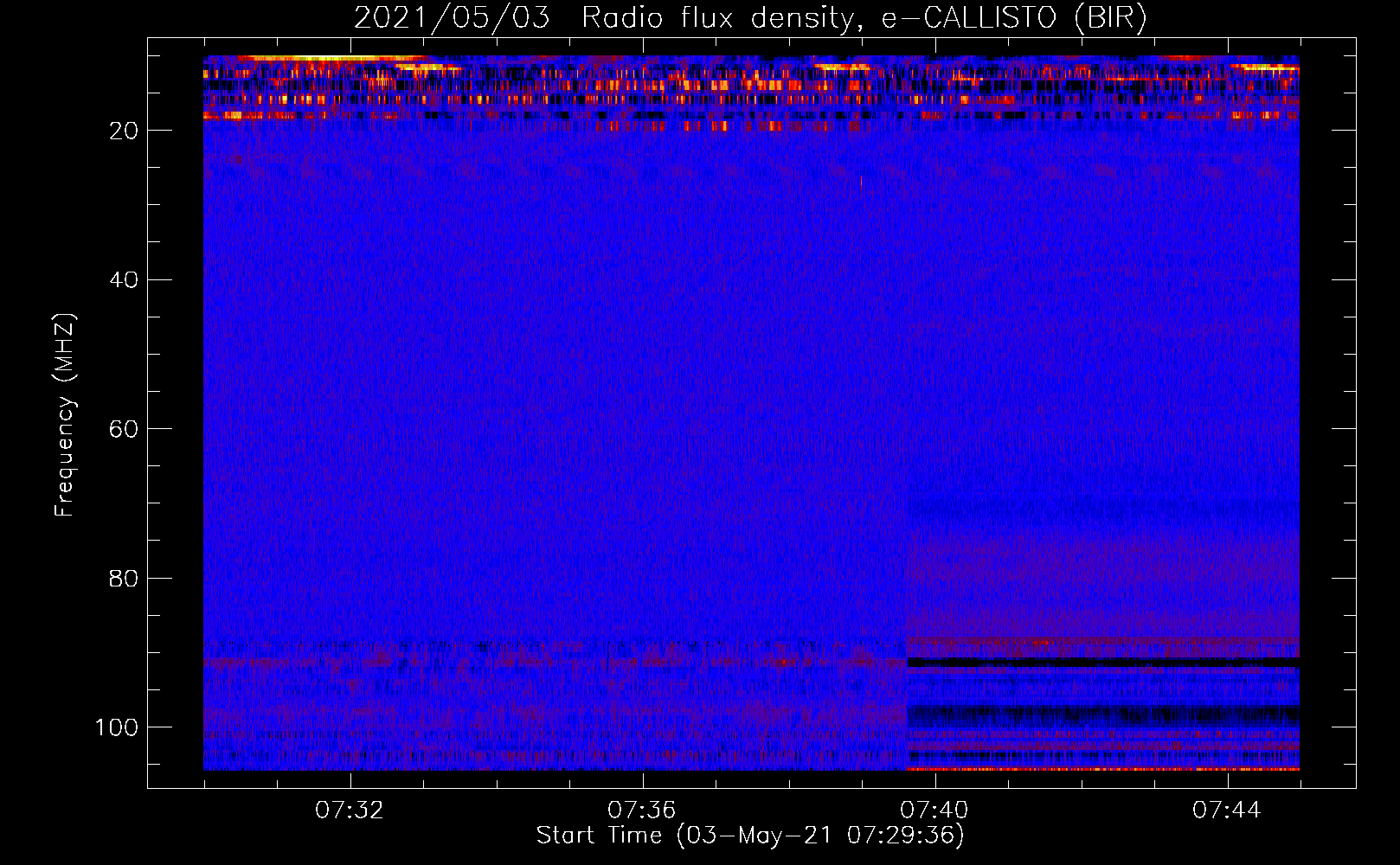1400x865 pixels.
Task: Click the 'Start Time (03-May-21 07:29:36)' label
Action: click(x=750, y=836)
